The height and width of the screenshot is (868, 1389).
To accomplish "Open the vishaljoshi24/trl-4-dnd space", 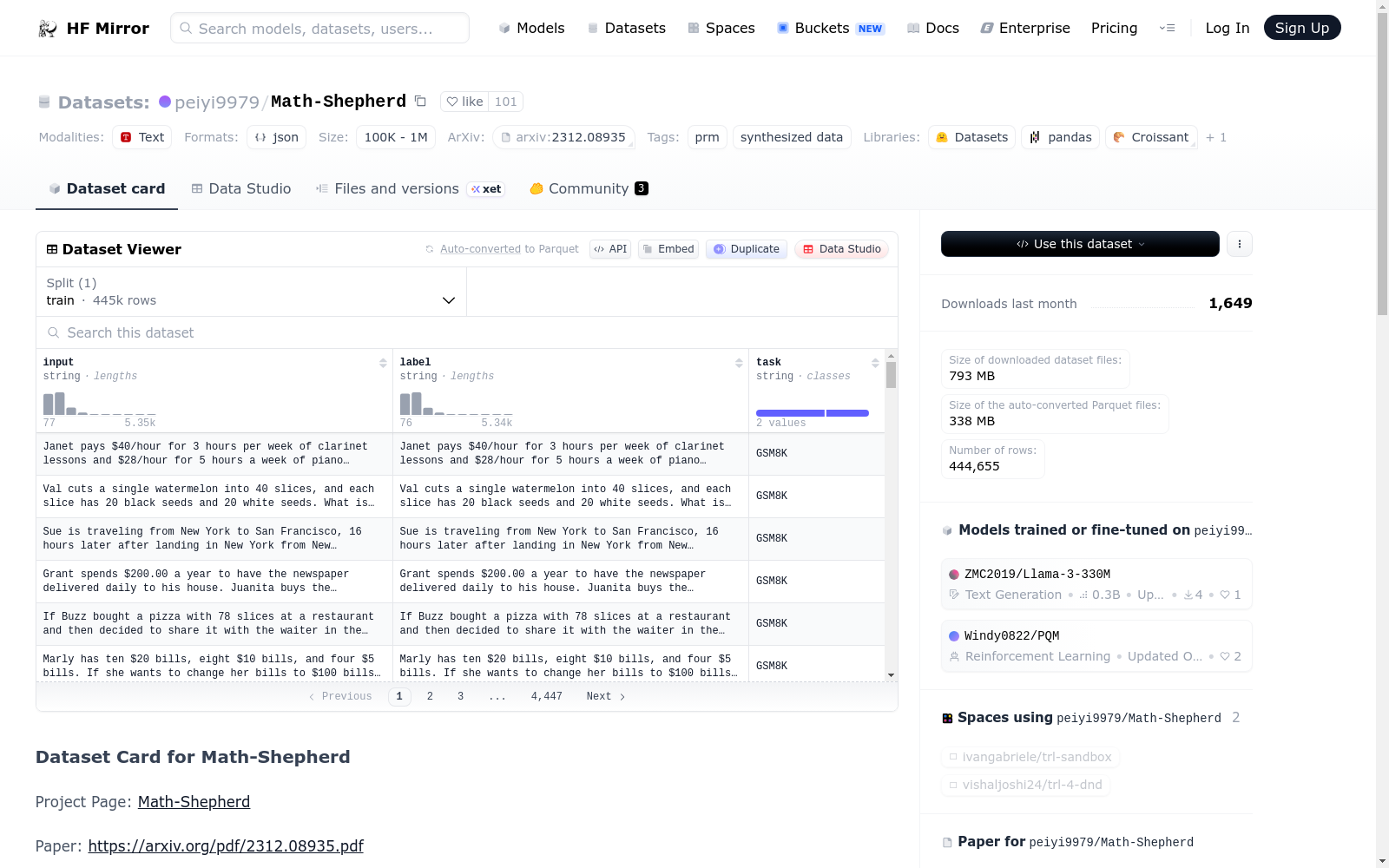I will [x=1025, y=785].
